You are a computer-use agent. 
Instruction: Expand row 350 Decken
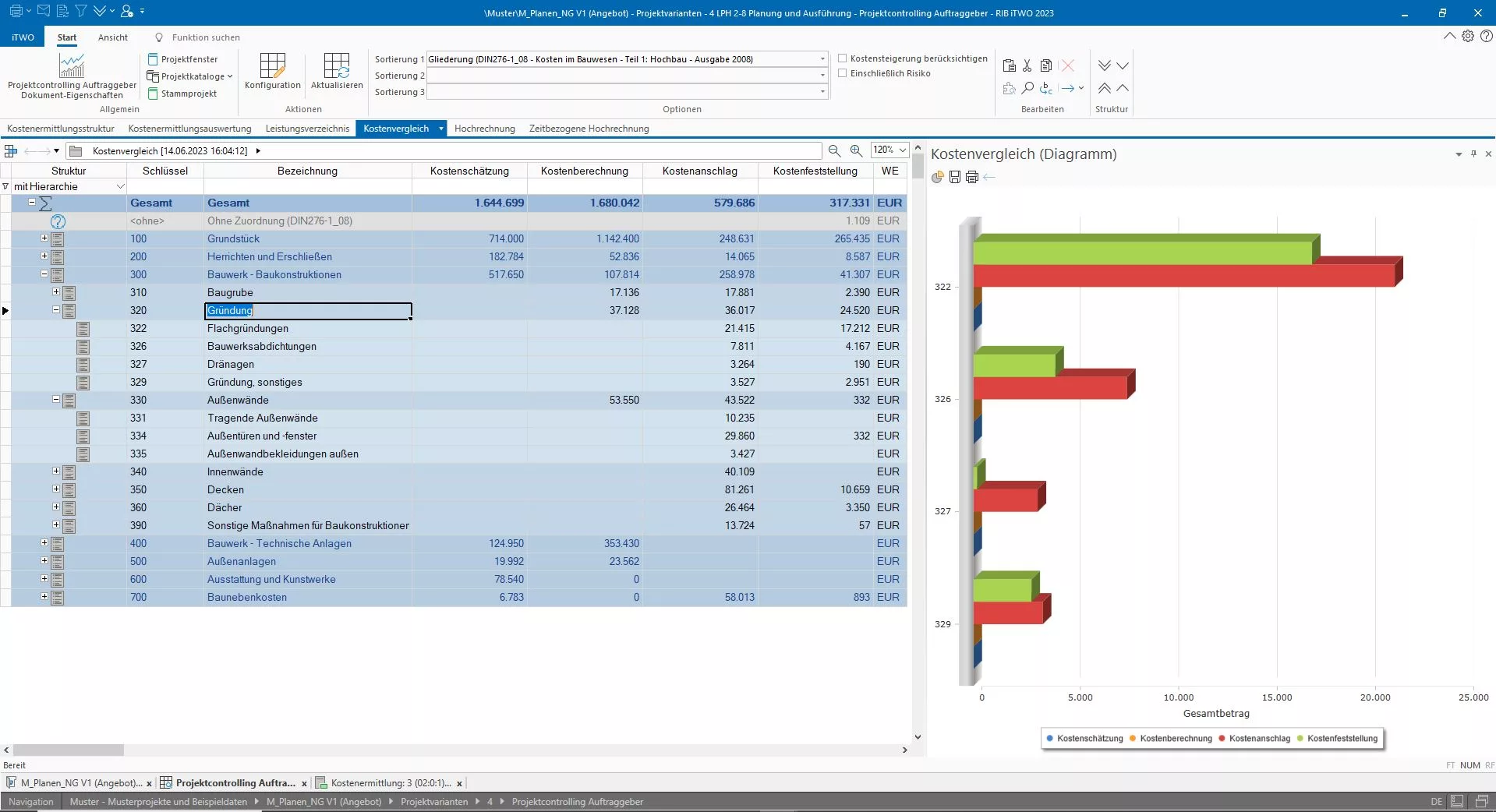[x=56, y=489]
